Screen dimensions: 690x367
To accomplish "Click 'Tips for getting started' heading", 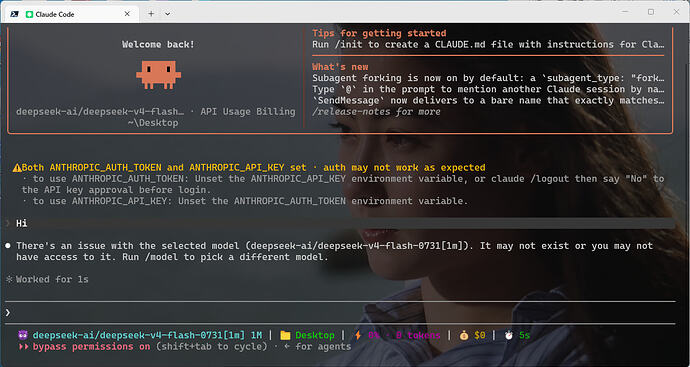I will point(379,33).
